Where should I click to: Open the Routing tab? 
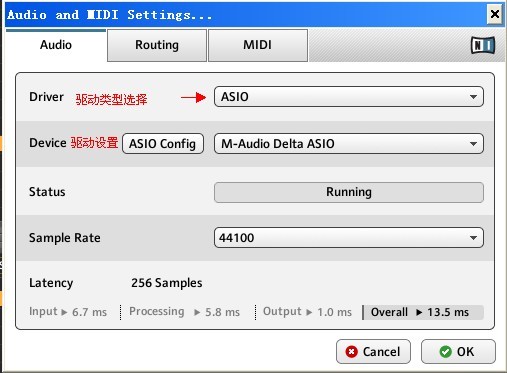click(x=157, y=45)
